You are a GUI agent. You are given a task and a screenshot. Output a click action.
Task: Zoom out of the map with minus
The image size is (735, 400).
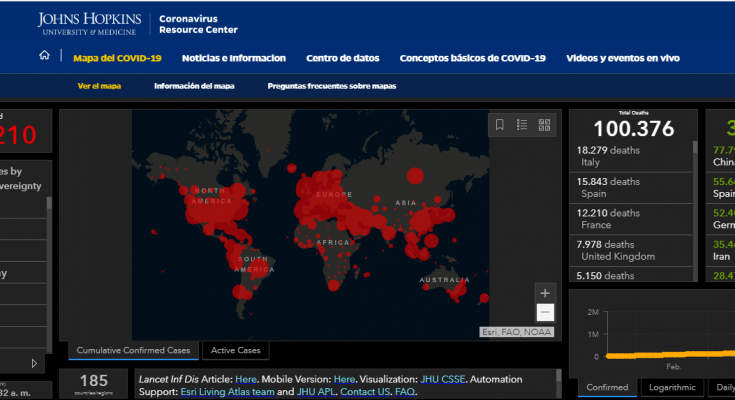(545, 312)
